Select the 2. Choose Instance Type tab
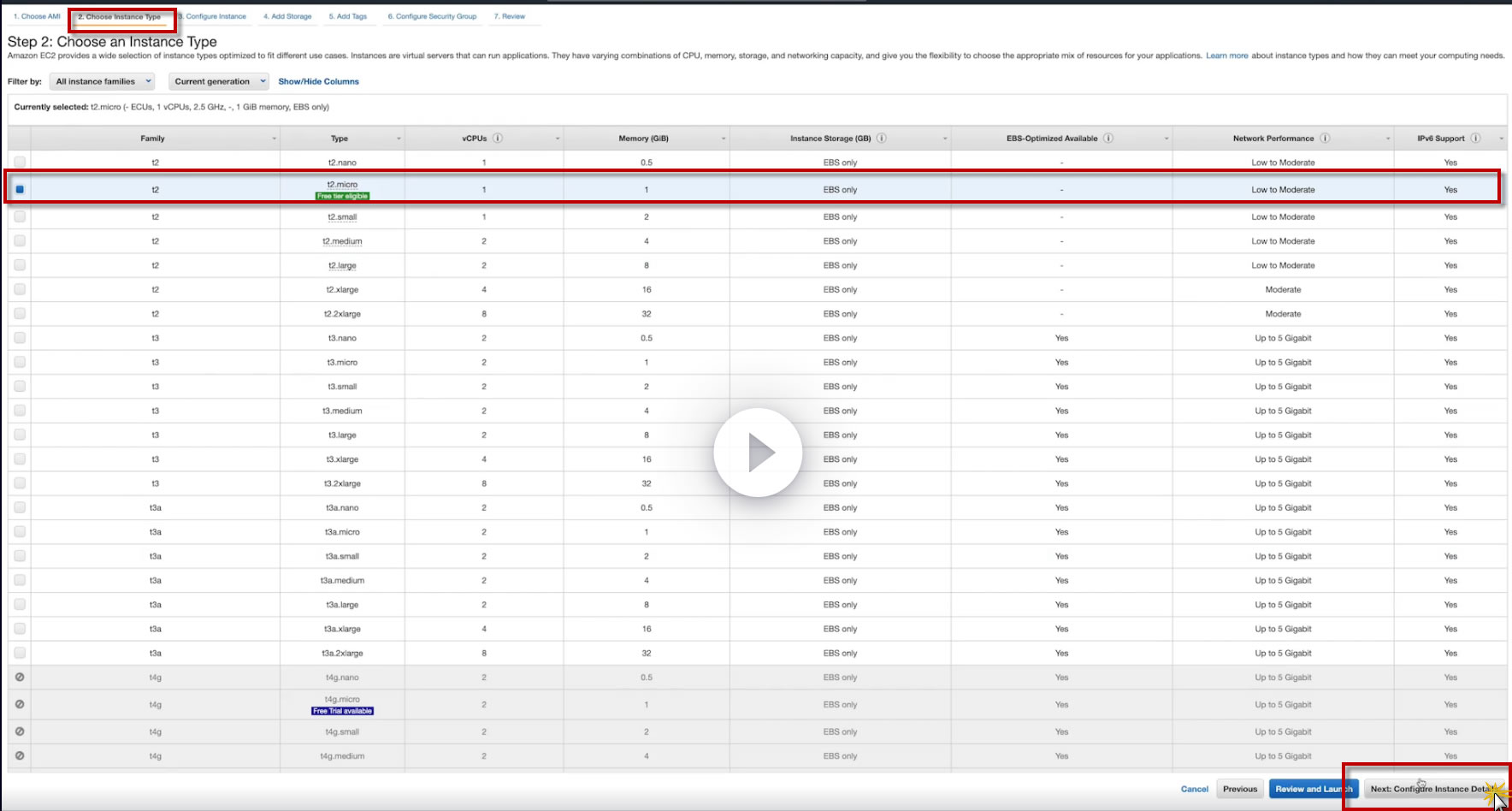The image size is (1512, 811). [x=120, y=17]
